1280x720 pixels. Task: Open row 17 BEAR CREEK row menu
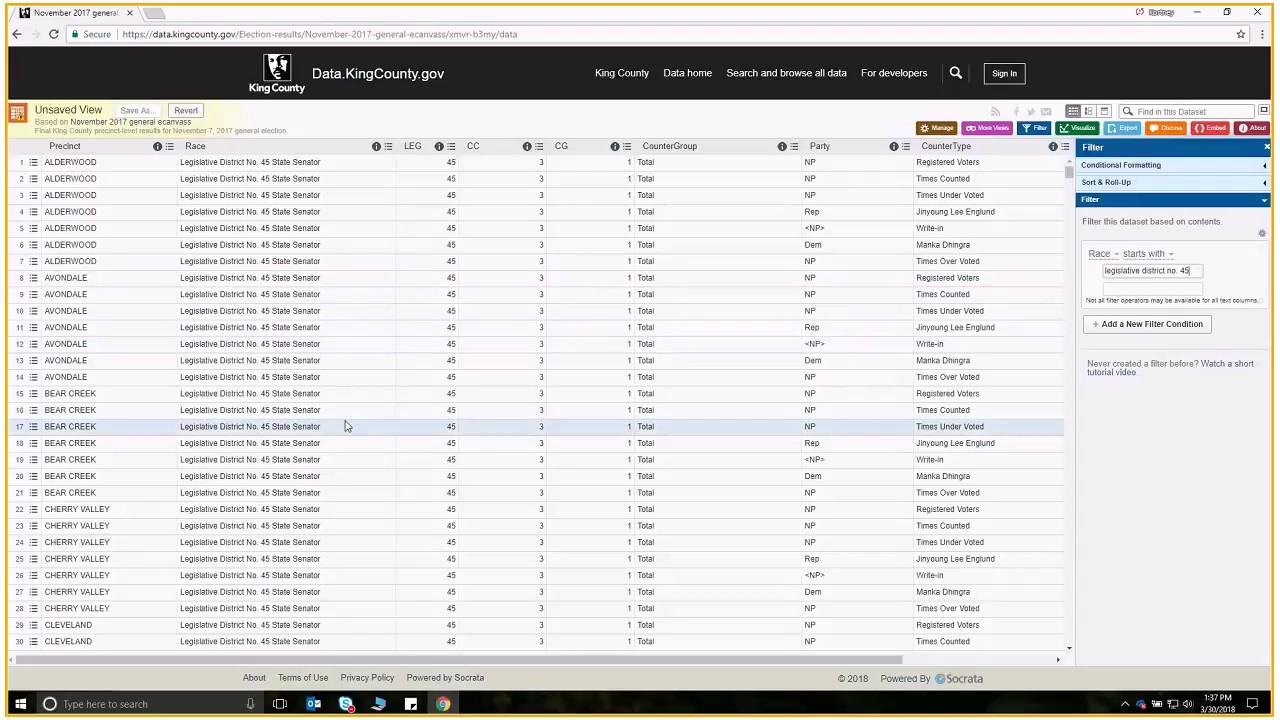click(x=33, y=426)
